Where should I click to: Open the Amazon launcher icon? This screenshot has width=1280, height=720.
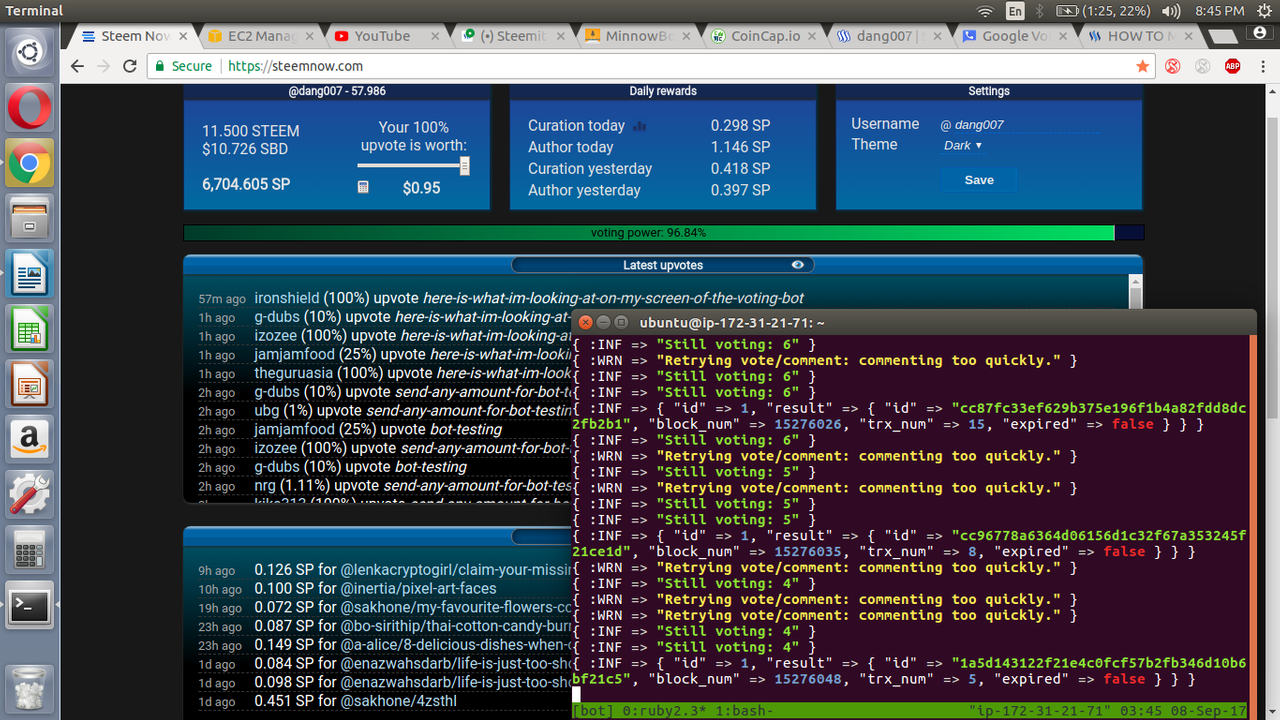[30, 439]
